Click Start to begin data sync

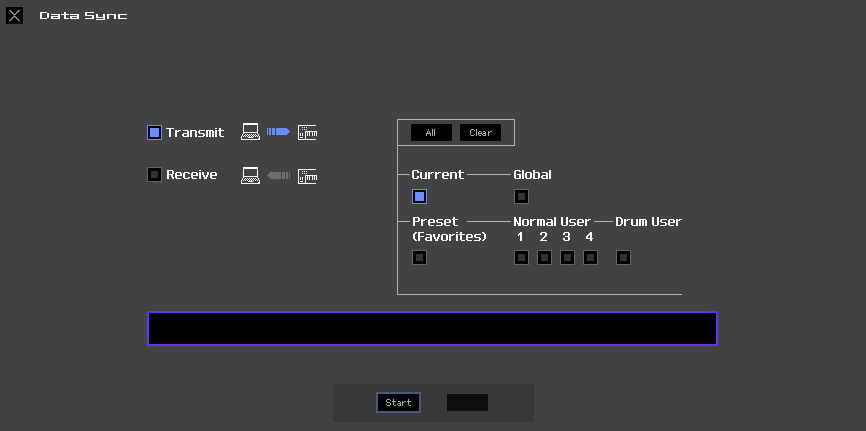pos(398,403)
